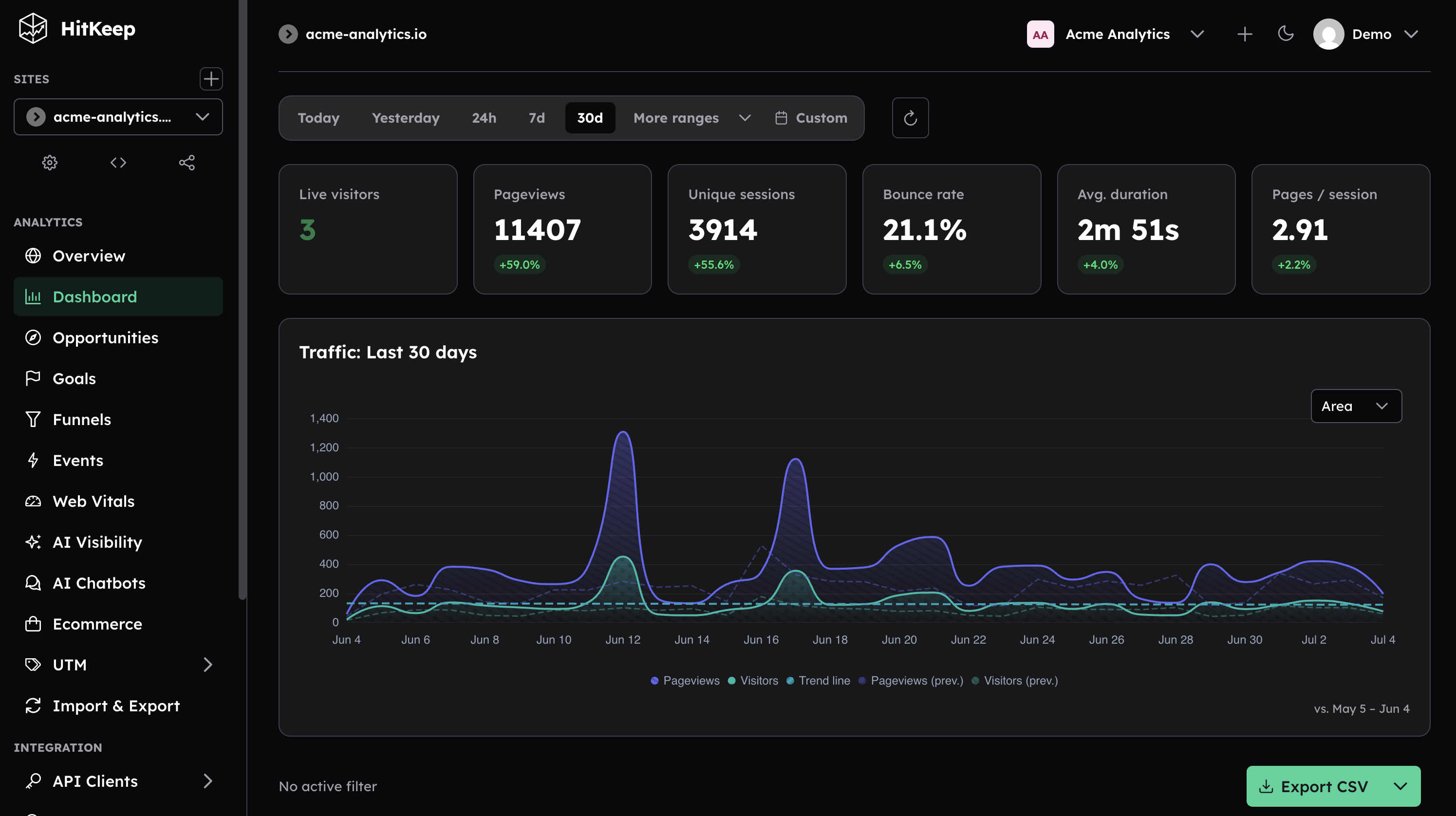Viewport: 1456px width, 816px height.
Task: Click the Import & Export sync icon
Action: tap(33, 705)
